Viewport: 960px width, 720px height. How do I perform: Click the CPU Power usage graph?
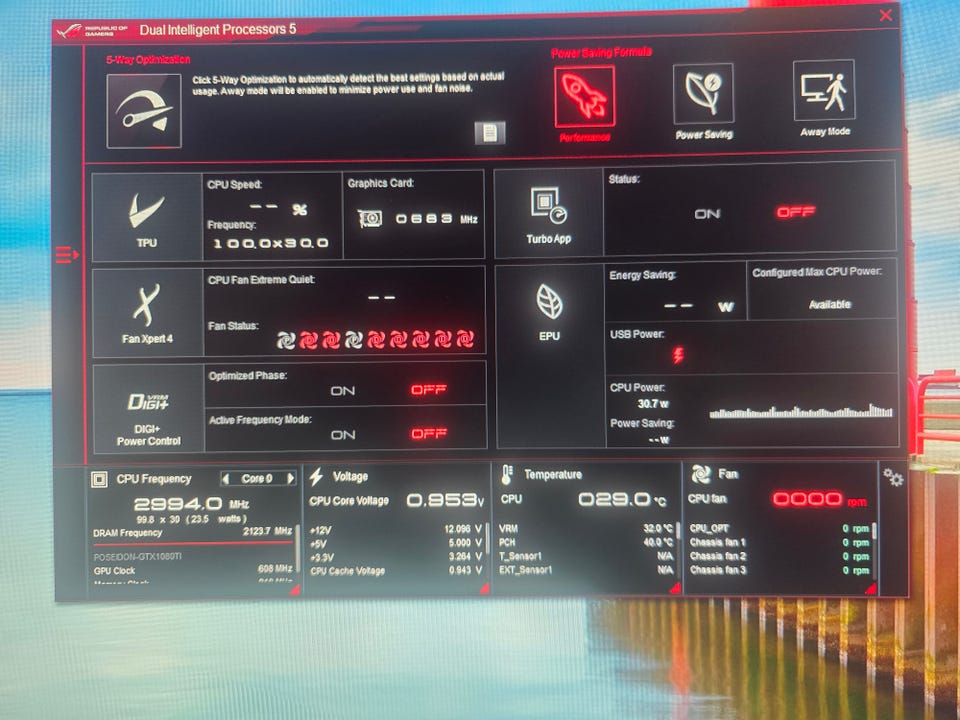[801, 411]
